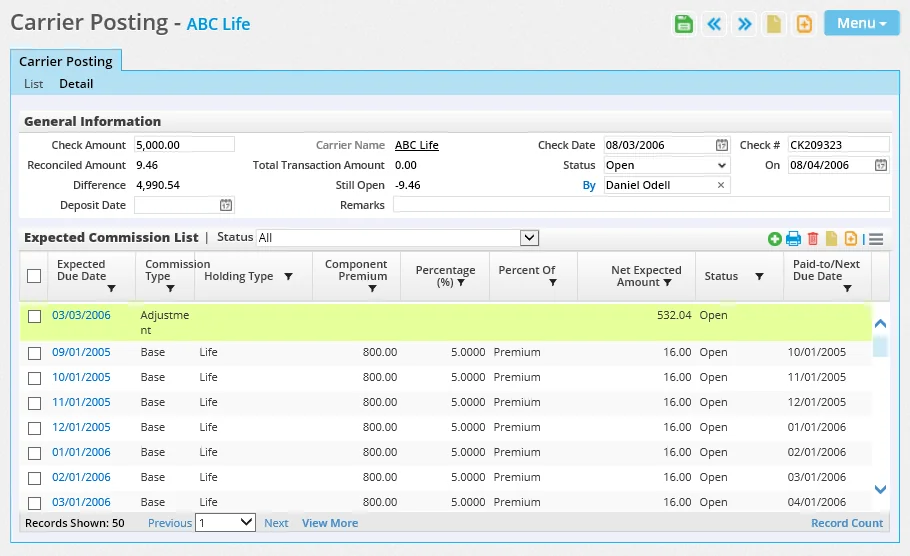Open the blue Menu button
The image size is (910, 556).
861,24
